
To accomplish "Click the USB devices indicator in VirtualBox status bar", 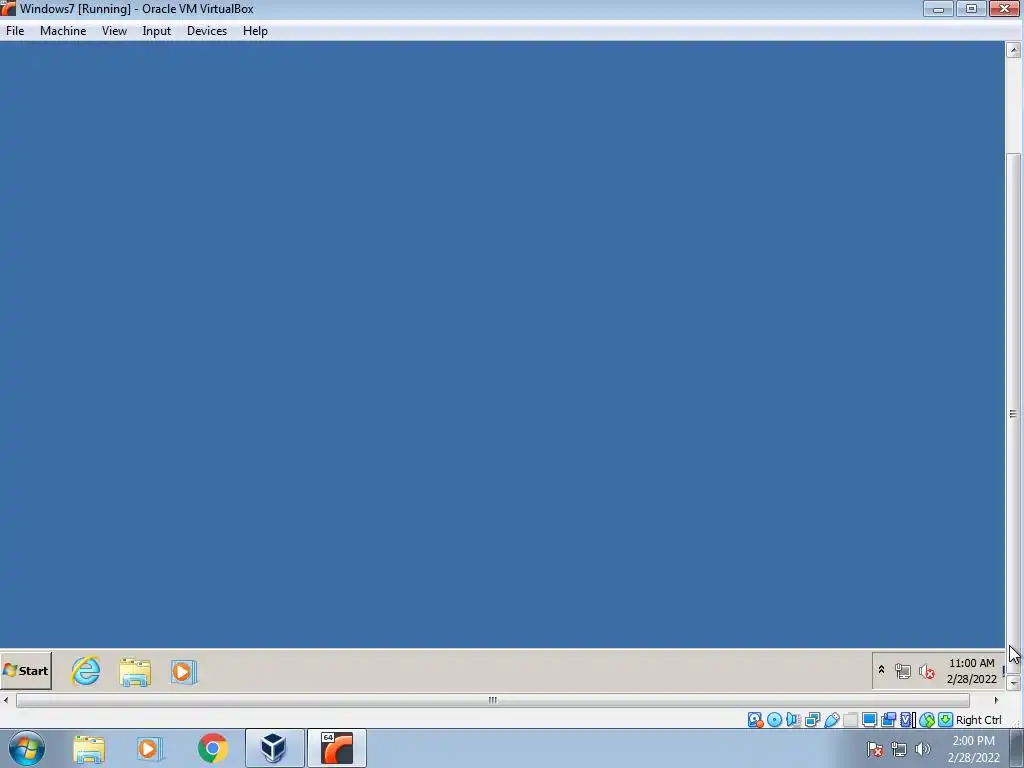I will click(x=831, y=720).
